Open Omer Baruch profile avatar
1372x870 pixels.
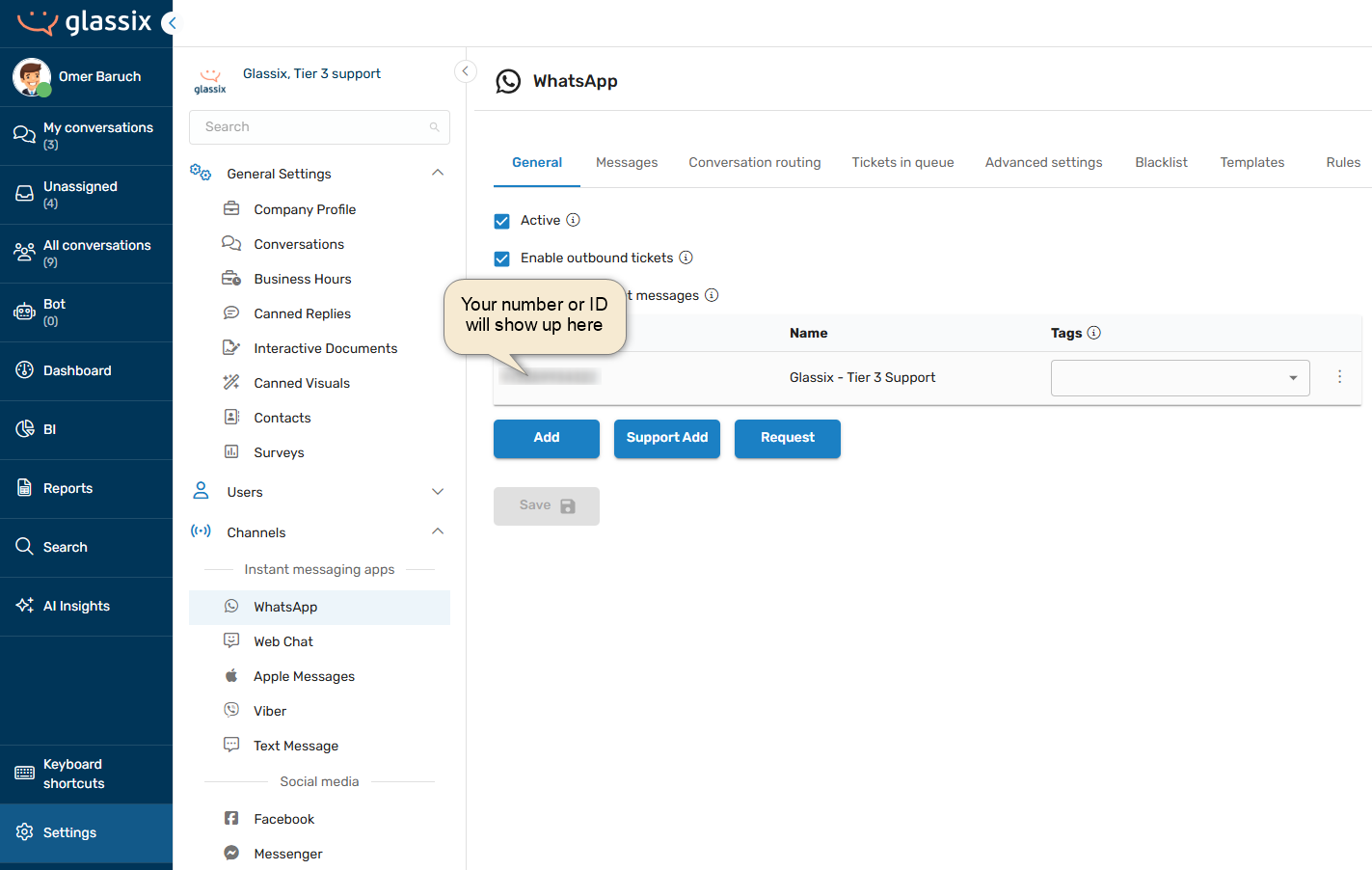coord(32,77)
